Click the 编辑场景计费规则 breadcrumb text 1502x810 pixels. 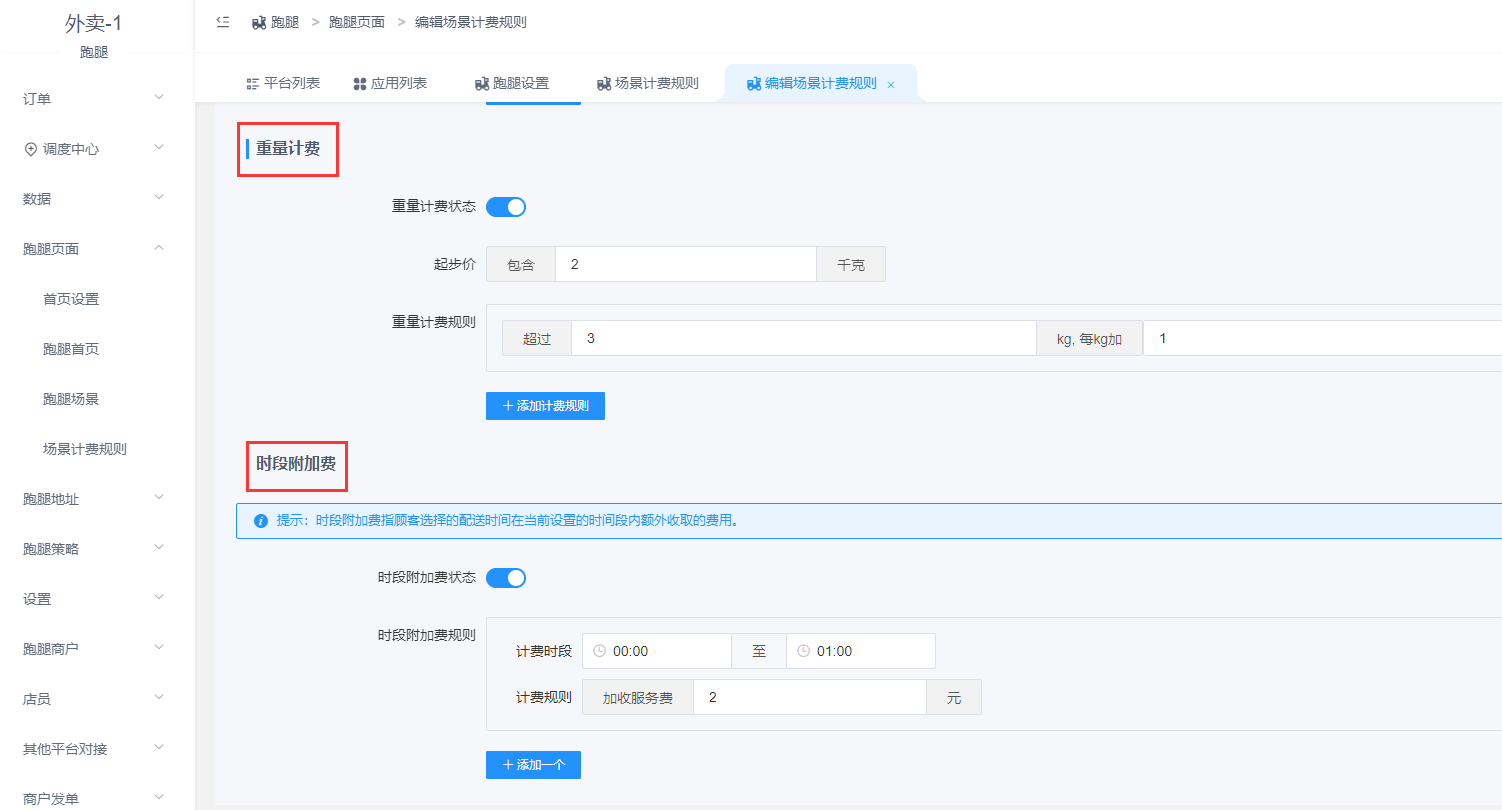[471, 22]
